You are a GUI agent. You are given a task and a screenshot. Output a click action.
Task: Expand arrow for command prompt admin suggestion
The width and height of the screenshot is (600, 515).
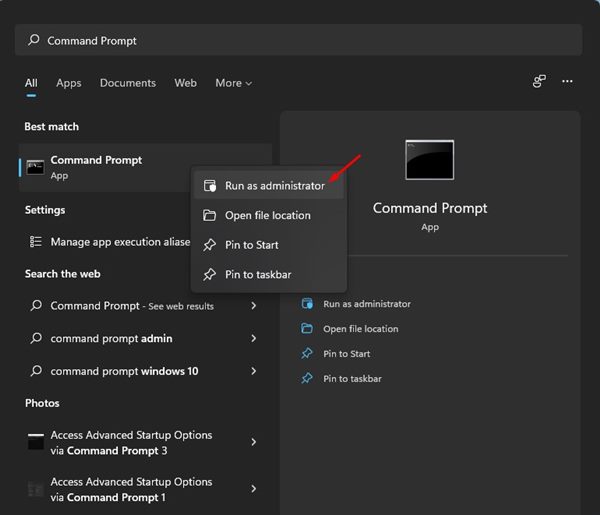click(253, 338)
